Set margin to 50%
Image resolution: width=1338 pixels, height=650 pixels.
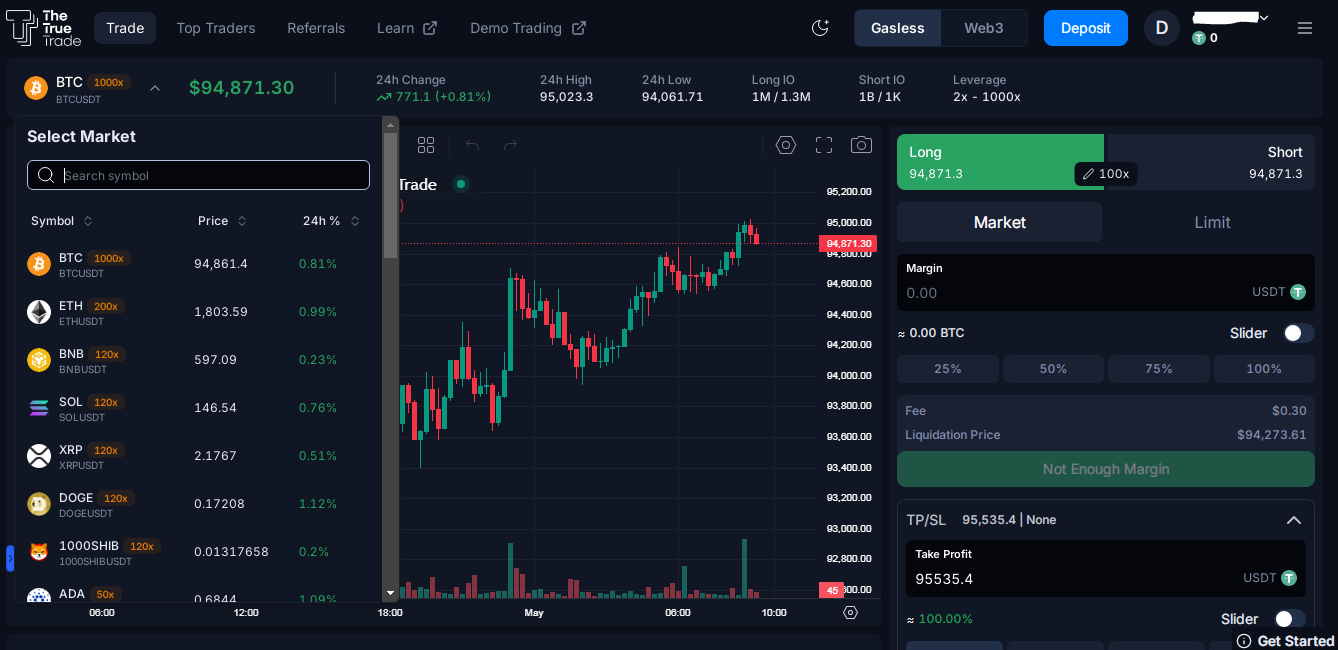click(1054, 369)
